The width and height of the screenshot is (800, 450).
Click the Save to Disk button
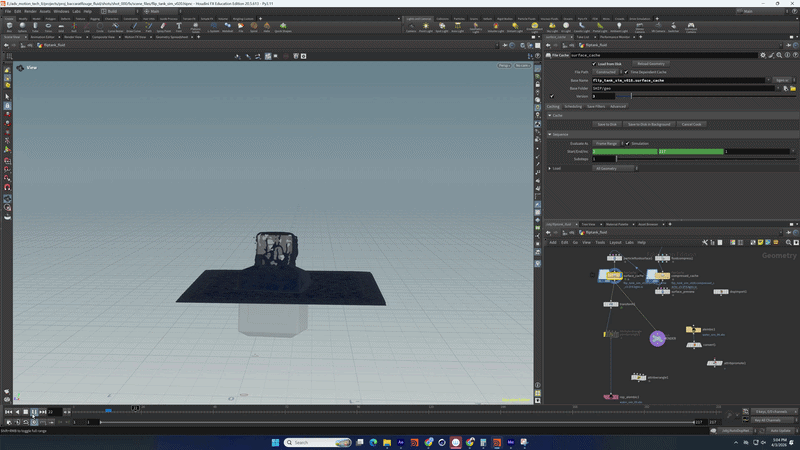click(x=606, y=124)
